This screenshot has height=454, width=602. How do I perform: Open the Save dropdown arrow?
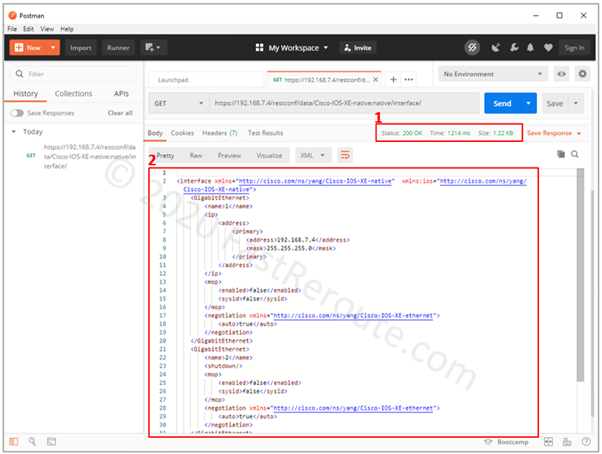(x=576, y=103)
